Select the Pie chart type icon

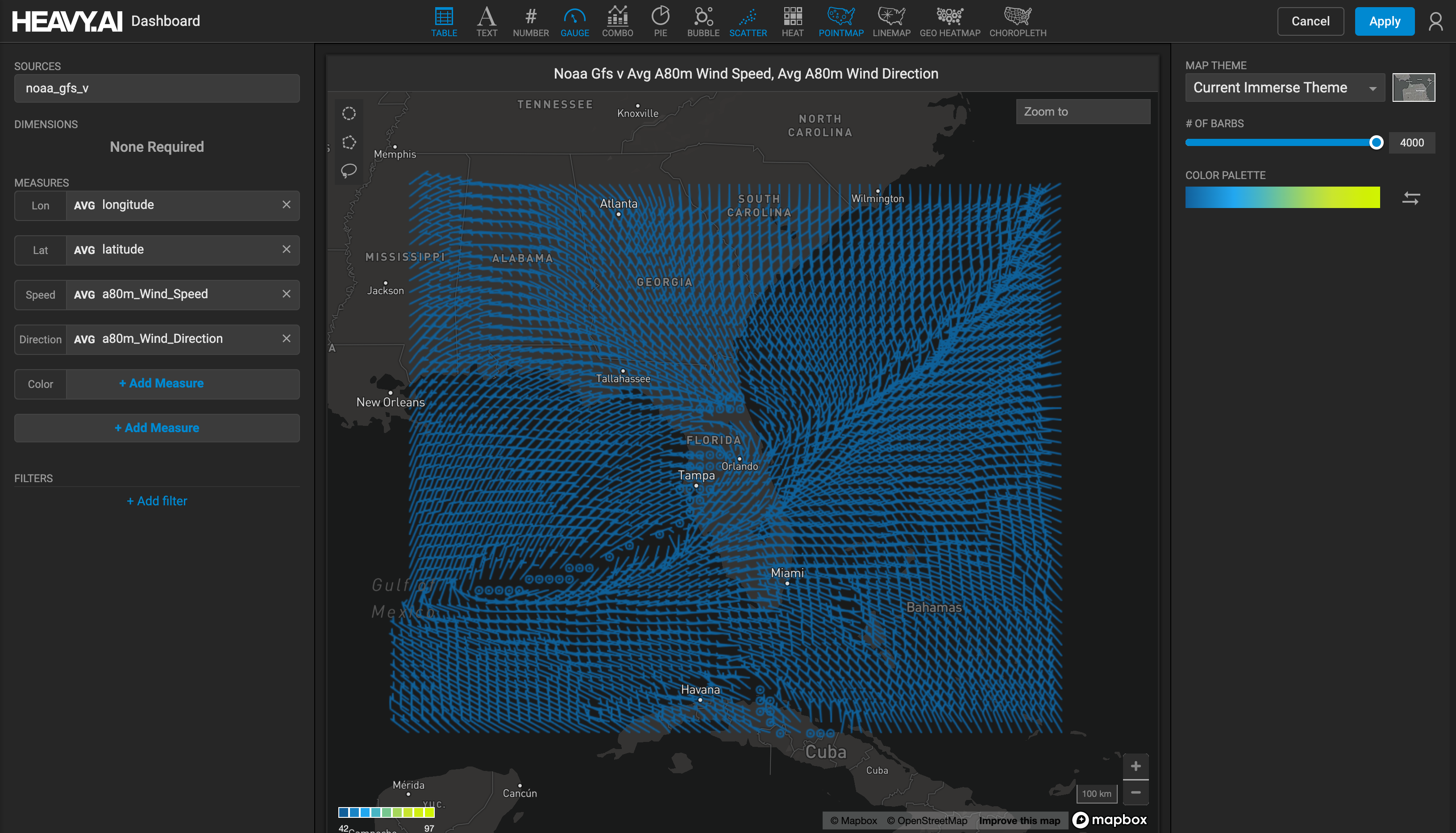click(660, 21)
